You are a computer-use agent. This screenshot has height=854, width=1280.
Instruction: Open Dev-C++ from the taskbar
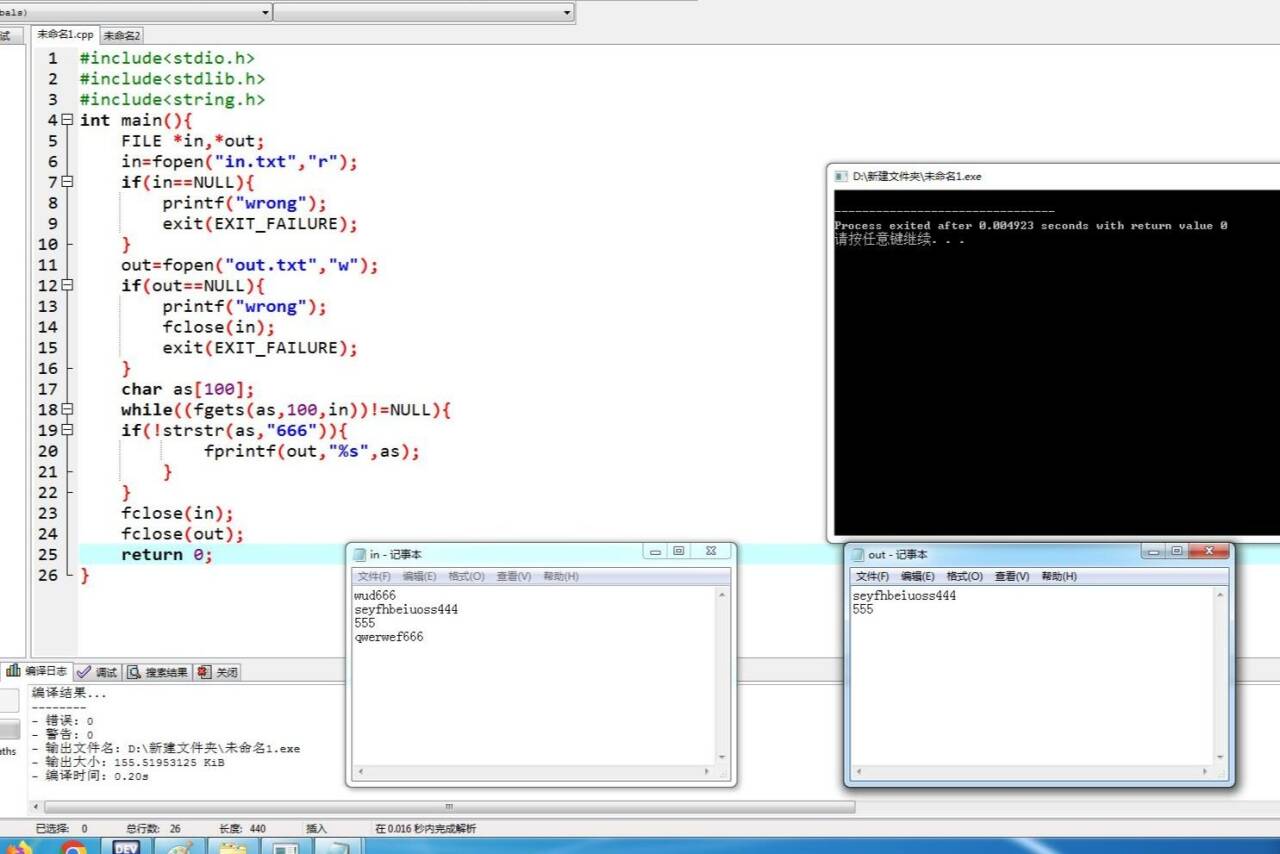[125, 846]
